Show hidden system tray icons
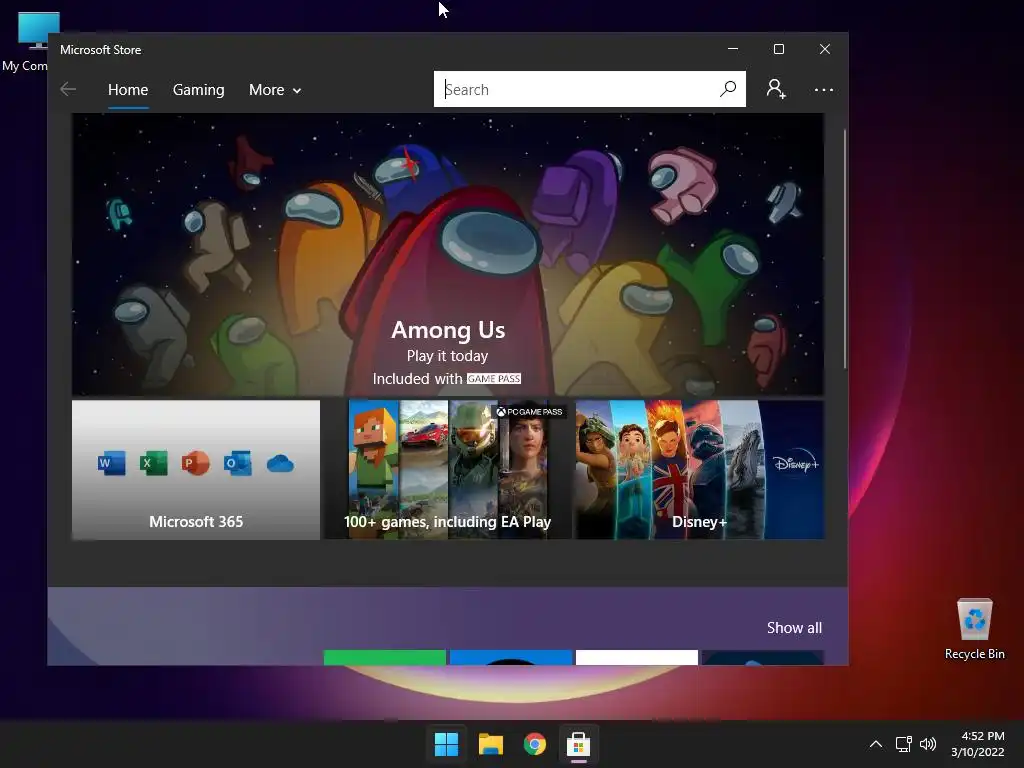1024x768 pixels. 876,744
